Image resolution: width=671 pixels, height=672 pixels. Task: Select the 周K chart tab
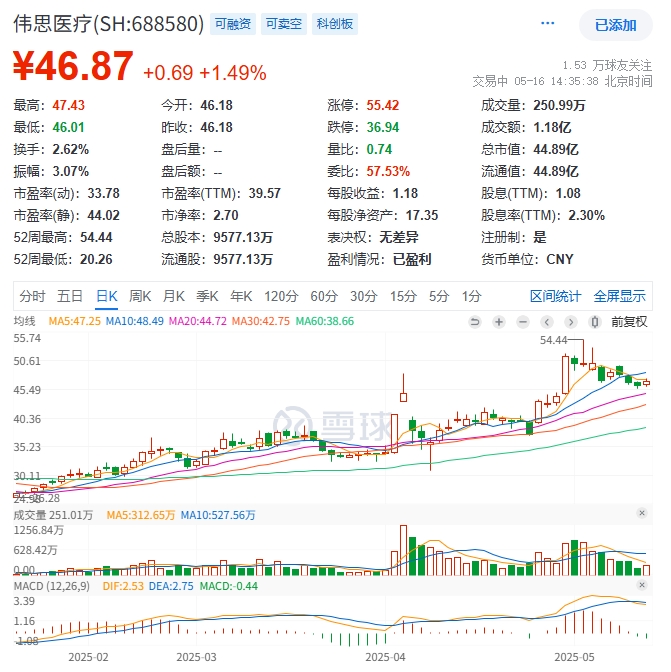pyautogui.click(x=140, y=296)
